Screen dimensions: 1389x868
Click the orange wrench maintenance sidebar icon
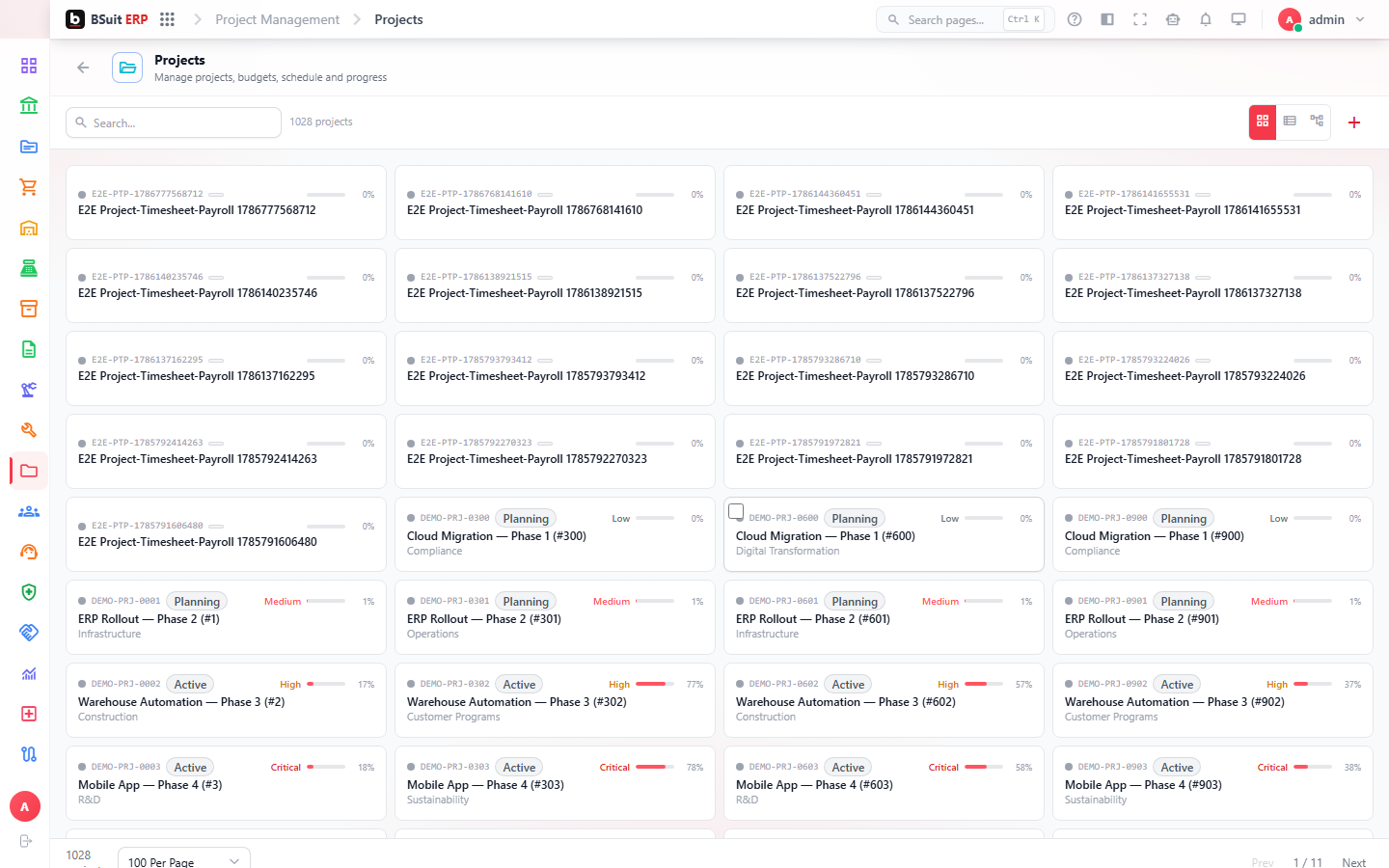(29, 430)
